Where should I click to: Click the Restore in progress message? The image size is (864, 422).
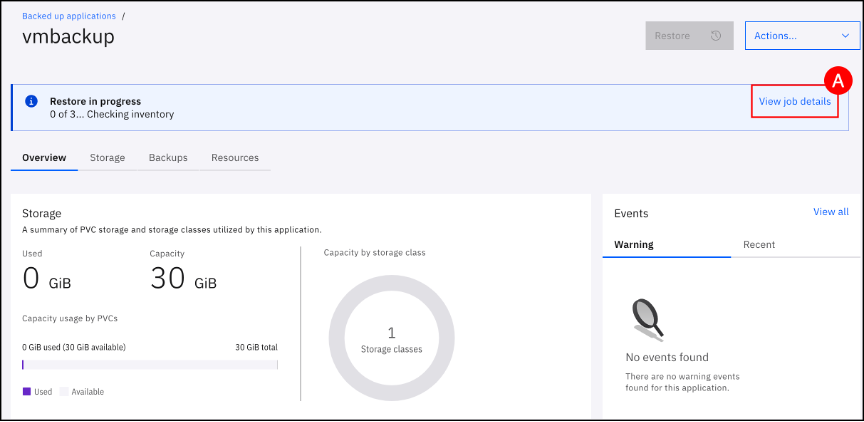click(95, 101)
